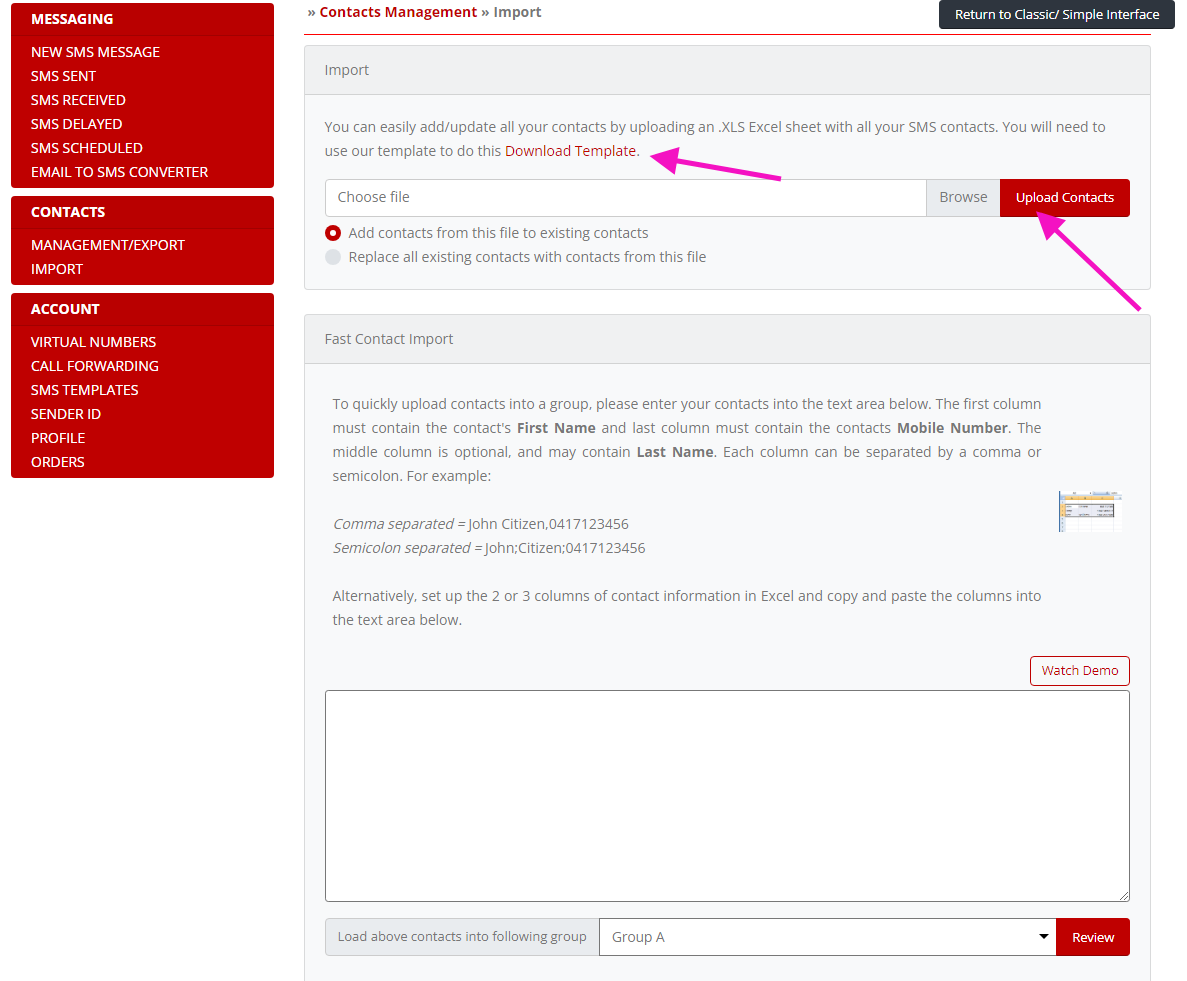The image size is (1187, 981).
Task: Download the XLS contacts template
Action: pos(570,151)
